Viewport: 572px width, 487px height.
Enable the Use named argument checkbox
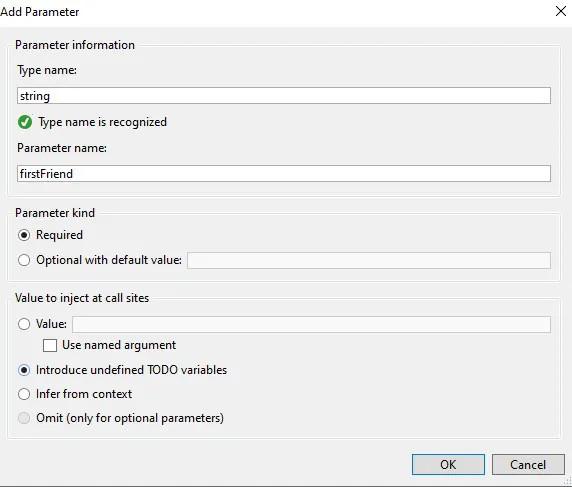click(x=50, y=345)
